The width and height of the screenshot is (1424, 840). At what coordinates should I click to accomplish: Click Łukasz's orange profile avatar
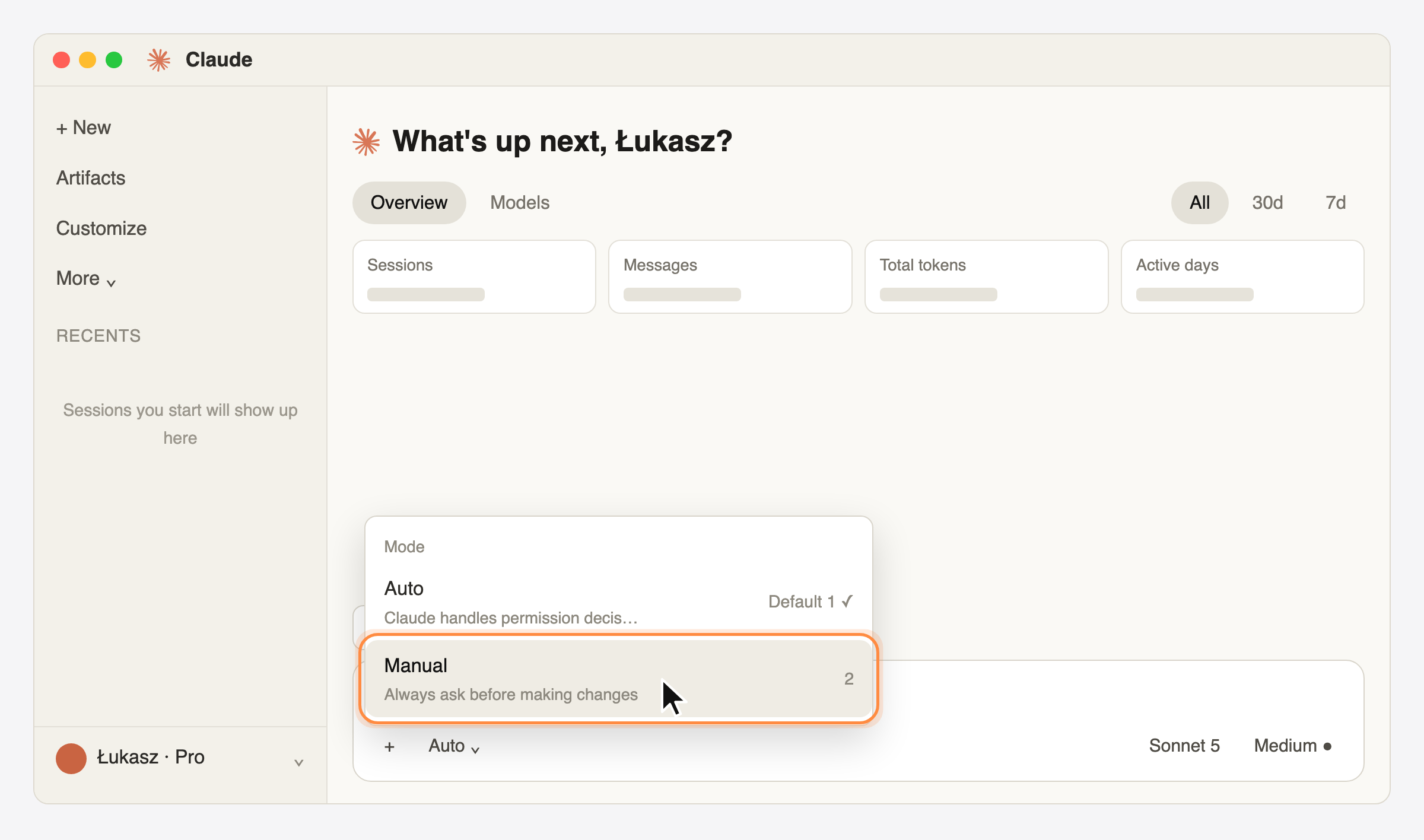[x=71, y=758]
